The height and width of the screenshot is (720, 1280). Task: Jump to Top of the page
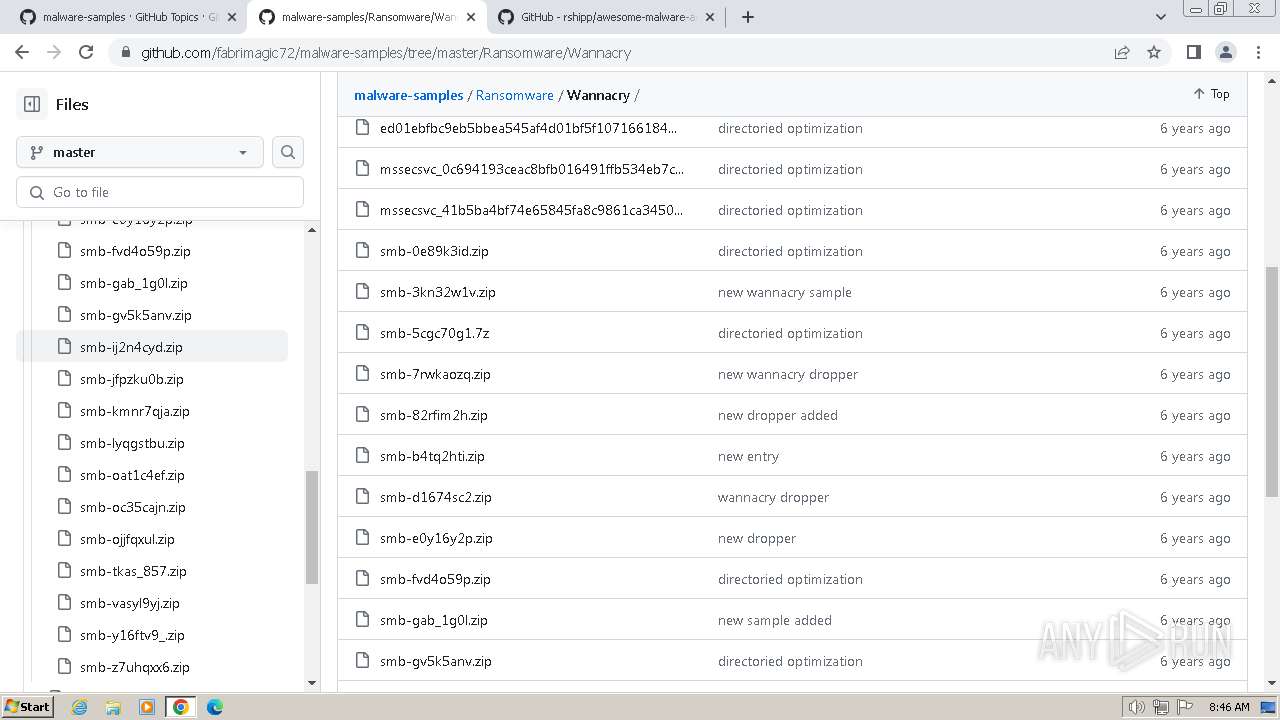[x=1211, y=94]
